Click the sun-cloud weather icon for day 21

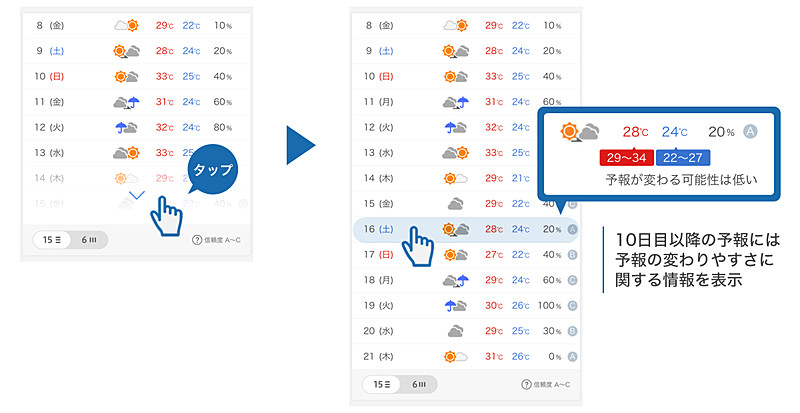(455, 356)
